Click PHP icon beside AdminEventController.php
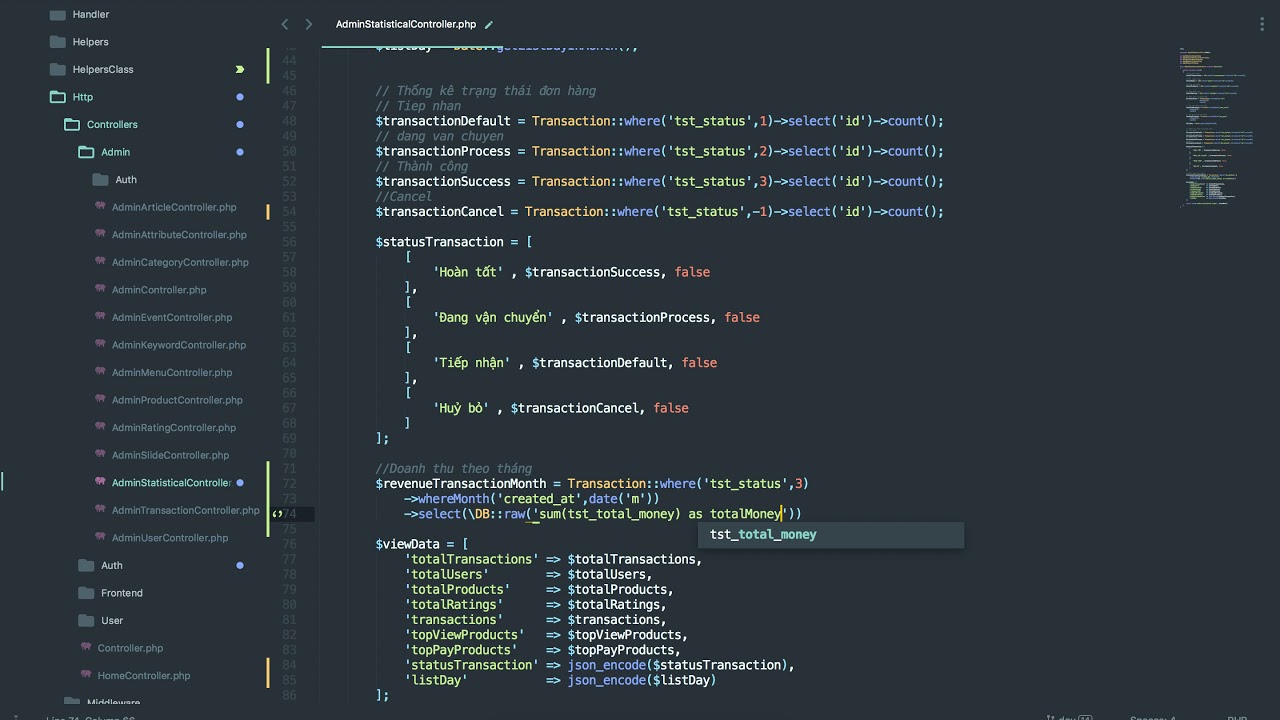 pos(100,316)
